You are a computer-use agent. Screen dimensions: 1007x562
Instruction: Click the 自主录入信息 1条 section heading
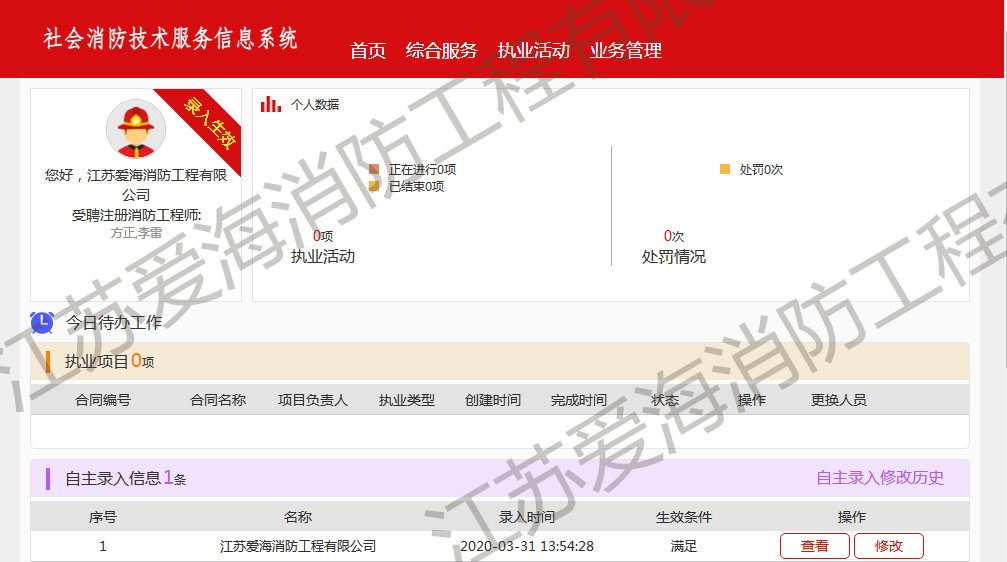point(125,479)
